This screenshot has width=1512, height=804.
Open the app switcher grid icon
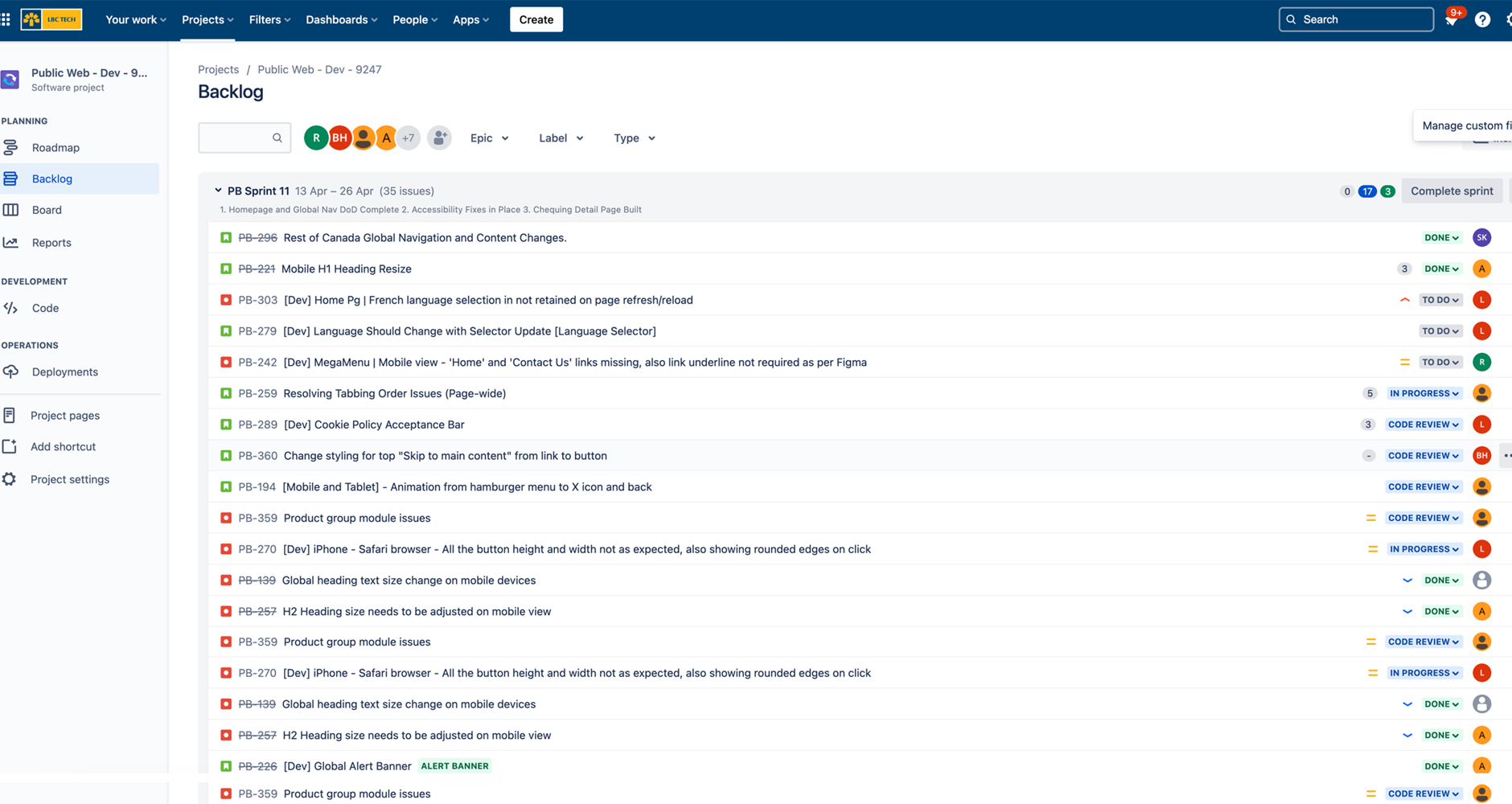(6, 19)
